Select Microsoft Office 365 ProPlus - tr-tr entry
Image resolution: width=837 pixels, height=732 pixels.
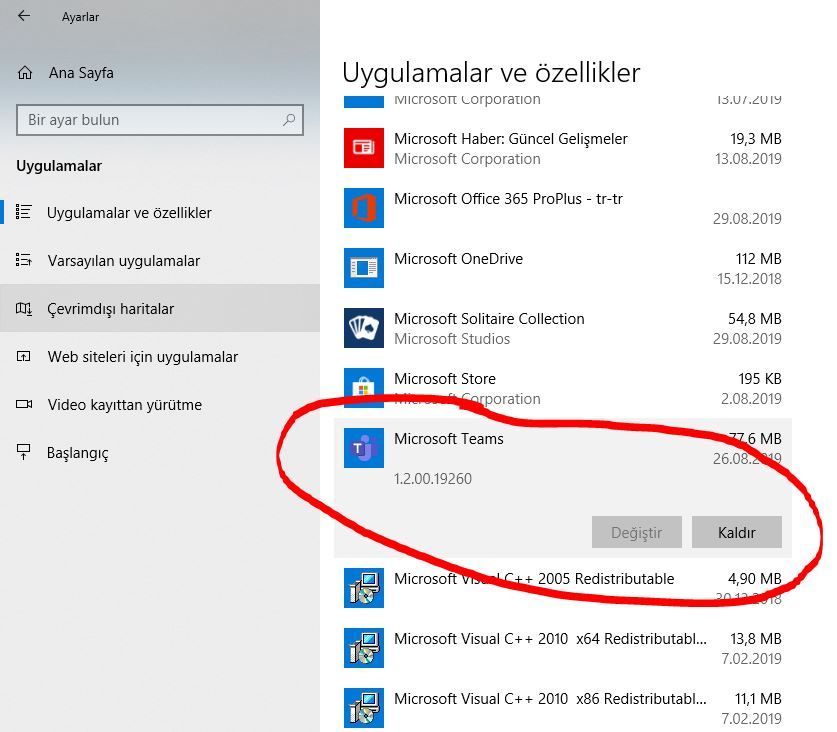click(x=563, y=208)
